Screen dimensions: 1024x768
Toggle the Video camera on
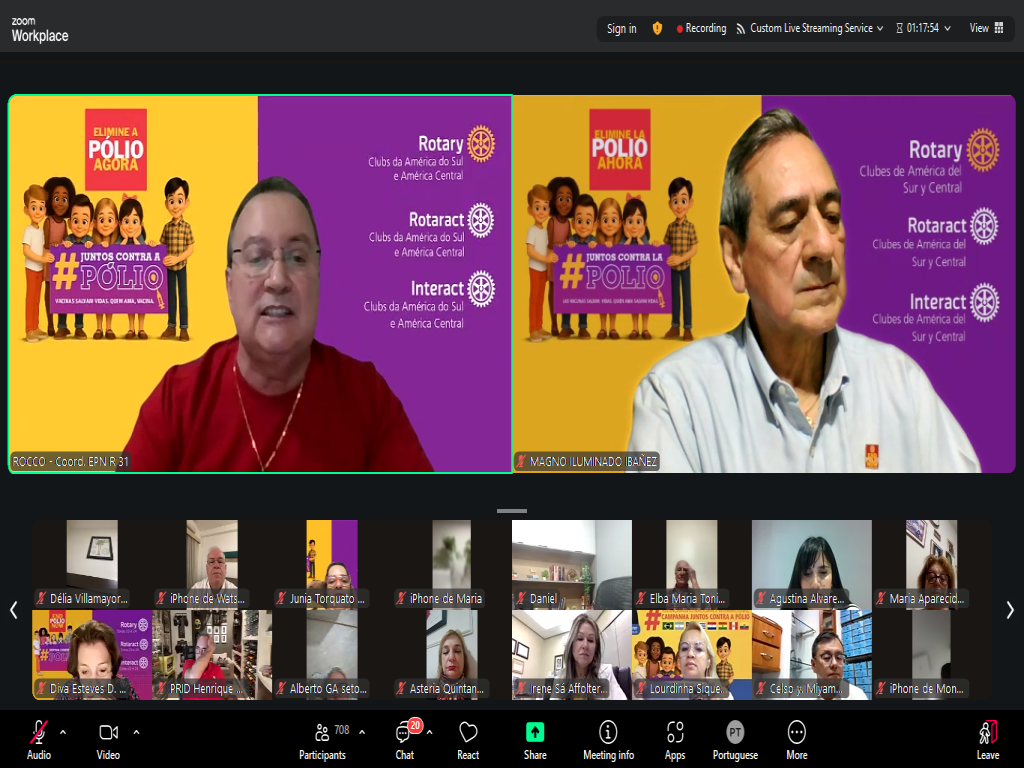coord(108,739)
